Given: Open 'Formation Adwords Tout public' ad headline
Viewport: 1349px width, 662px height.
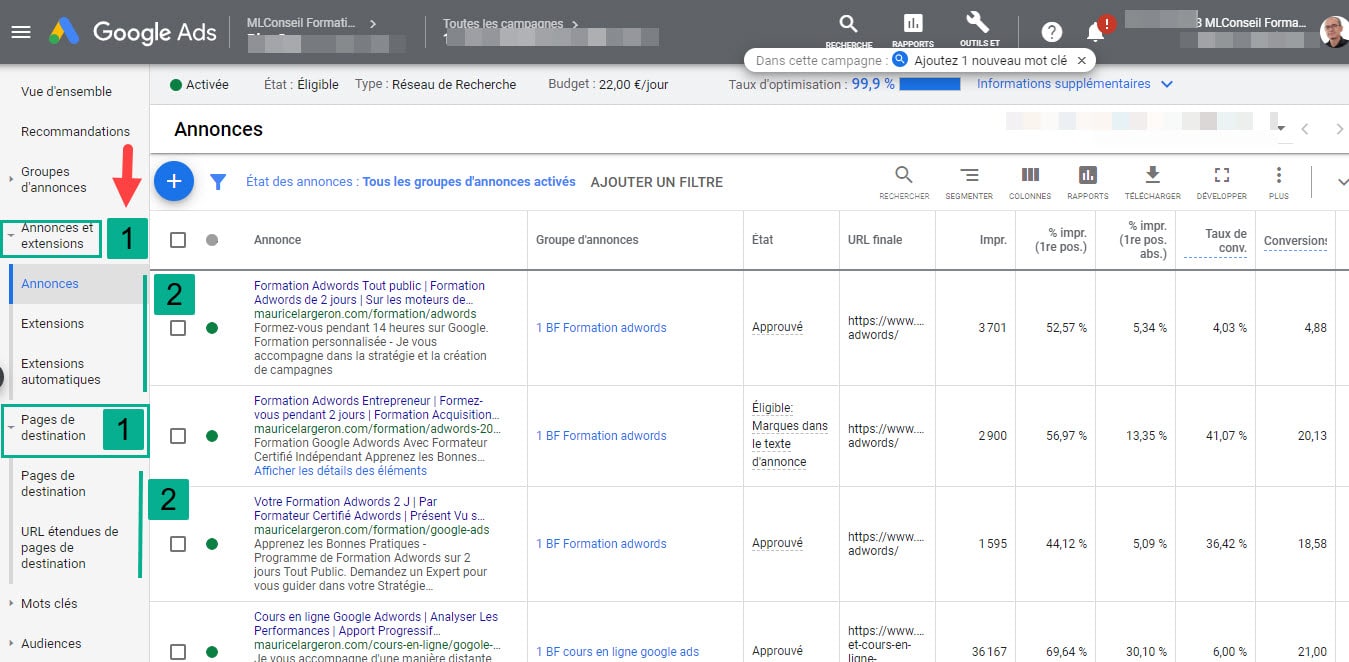Looking at the screenshot, I should 369,293.
